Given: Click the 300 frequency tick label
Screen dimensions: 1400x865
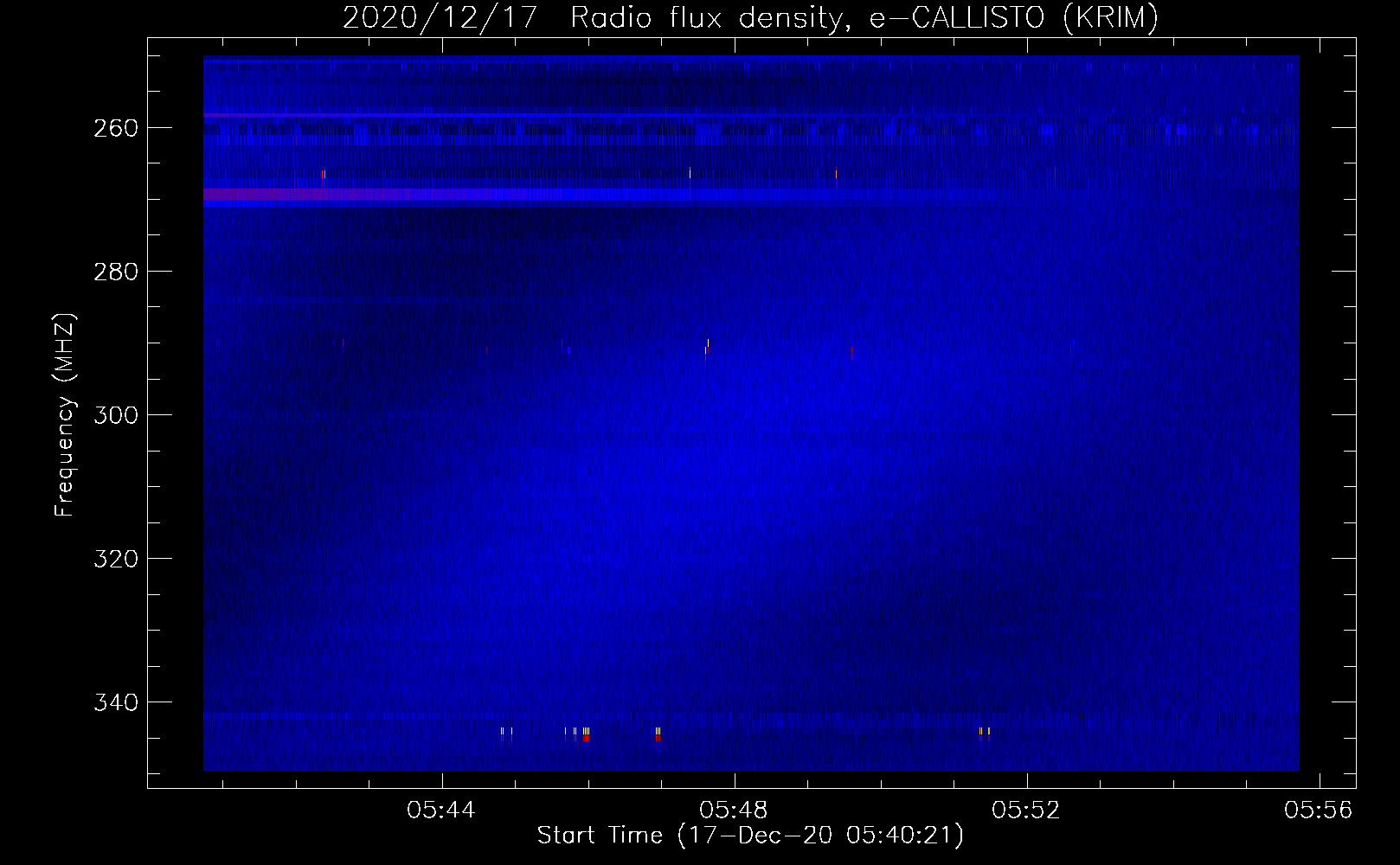Looking at the screenshot, I should coord(115,415).
